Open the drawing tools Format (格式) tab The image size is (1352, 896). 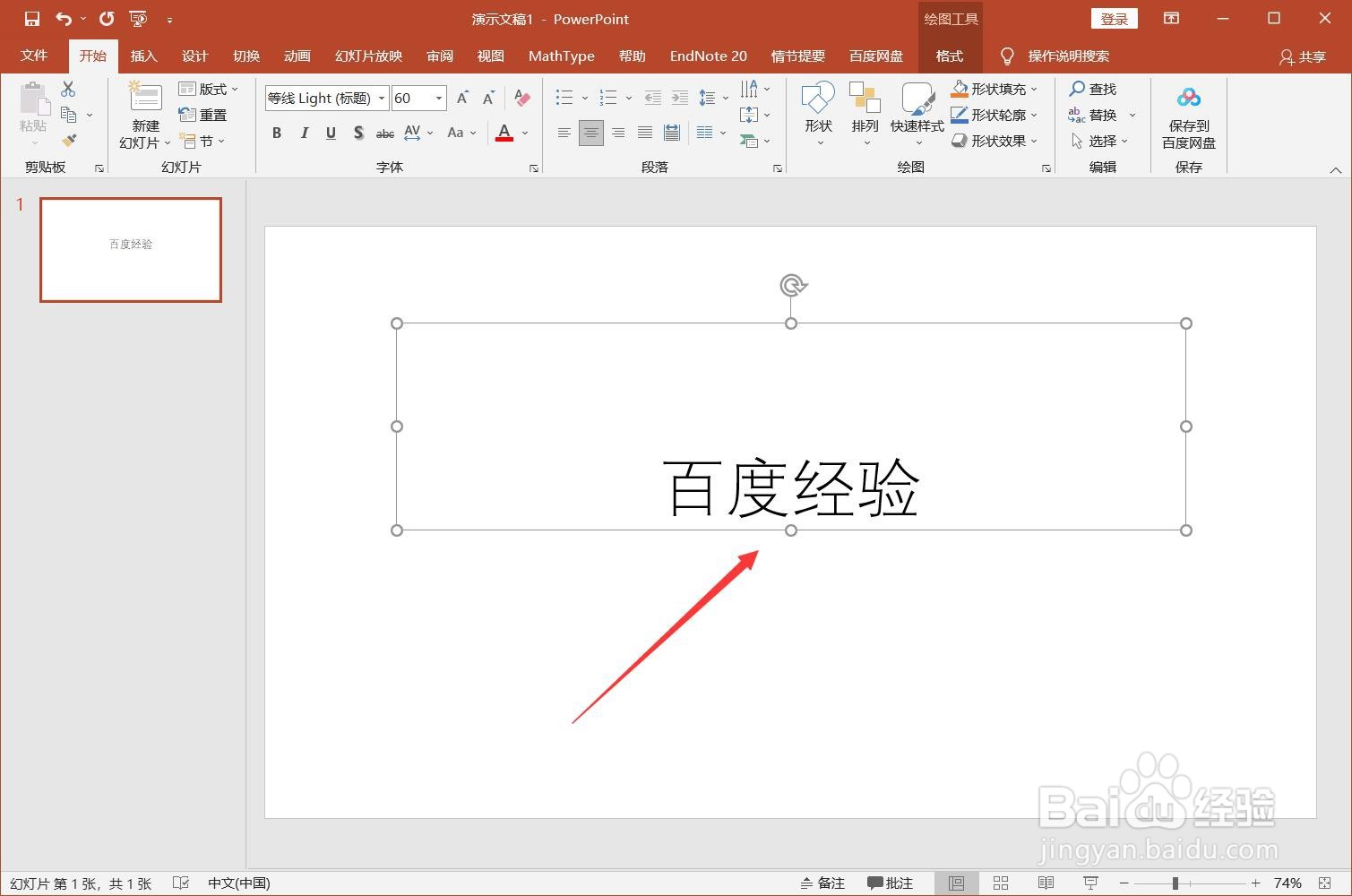949,56
